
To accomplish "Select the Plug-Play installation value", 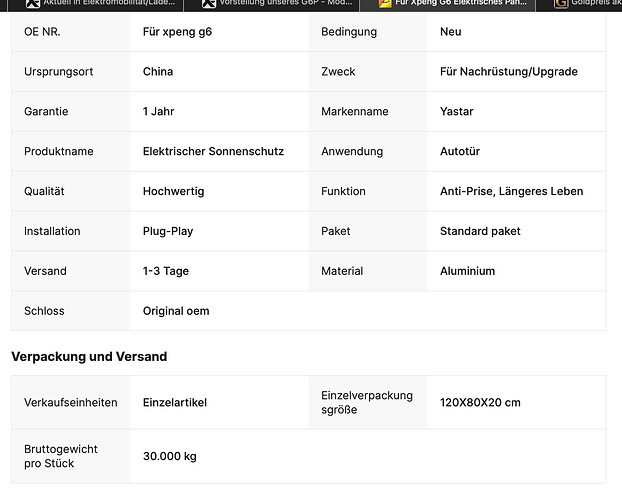I will pyautogui.click(x=168, y=231).
